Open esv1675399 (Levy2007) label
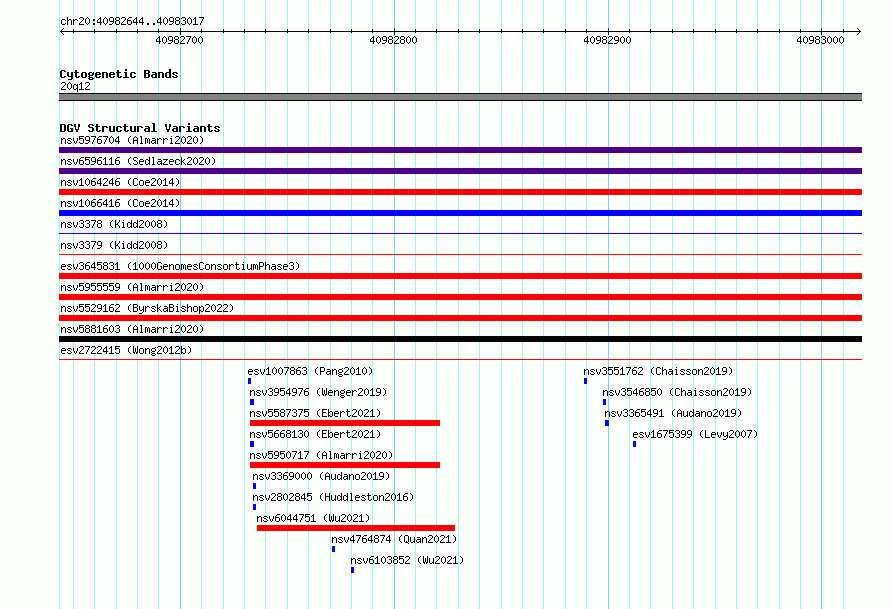Image resolution: width=890 pixels, height=609 pixels. point(695,434)
